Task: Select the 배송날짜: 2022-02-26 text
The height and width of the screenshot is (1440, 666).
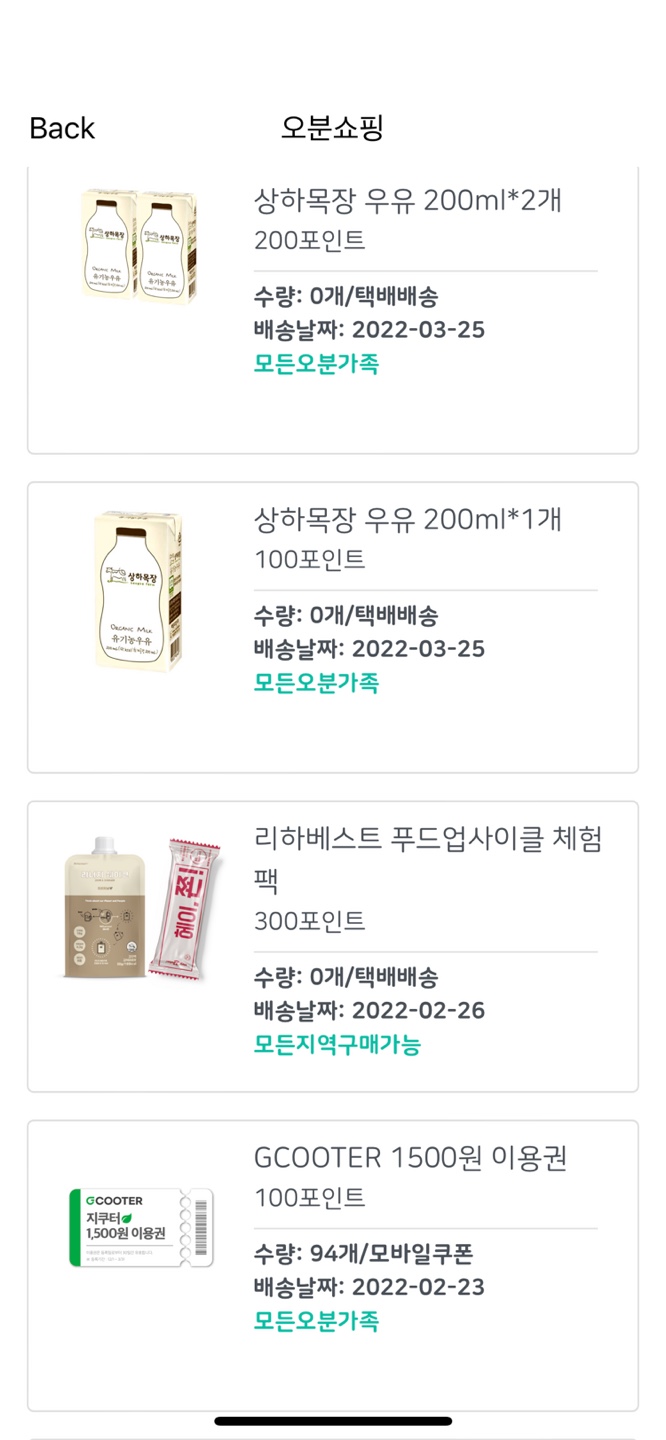Action: [368, 1011]
